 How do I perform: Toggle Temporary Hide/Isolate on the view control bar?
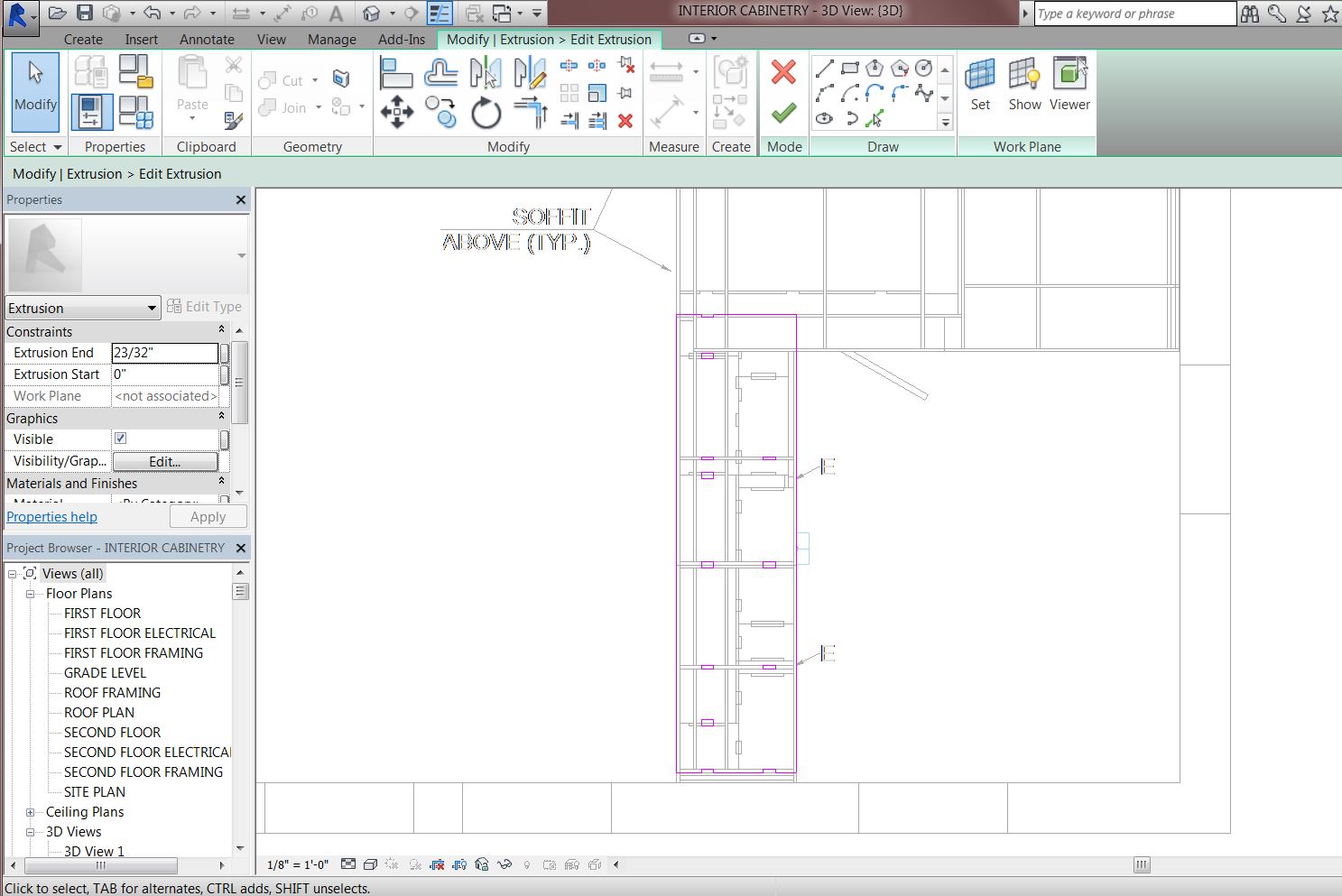[x=503, y=864]
